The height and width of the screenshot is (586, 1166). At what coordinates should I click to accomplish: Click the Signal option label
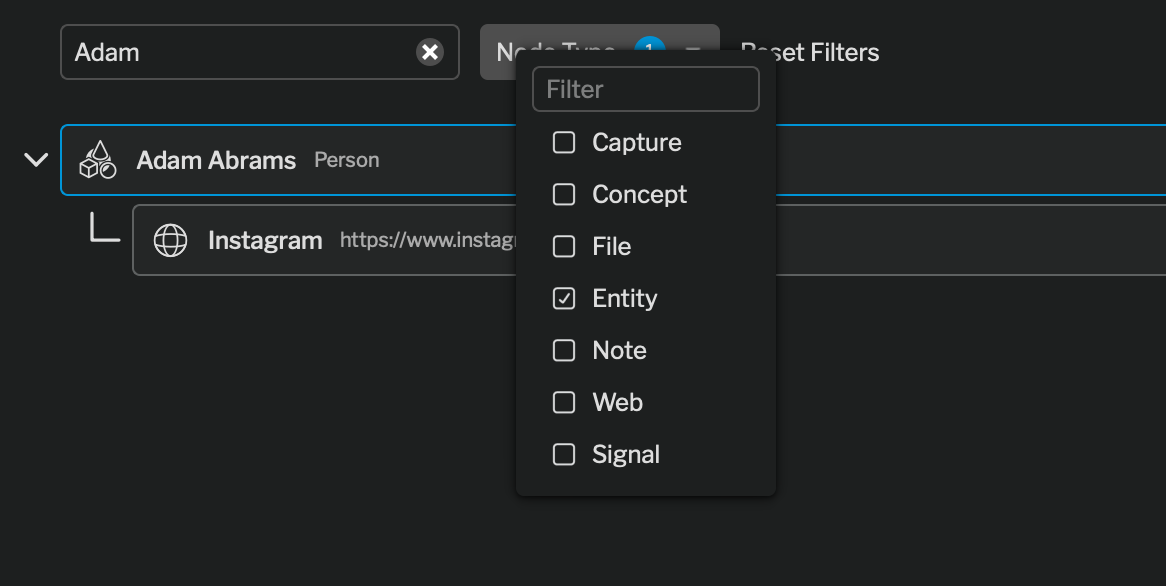pos(626,454)
